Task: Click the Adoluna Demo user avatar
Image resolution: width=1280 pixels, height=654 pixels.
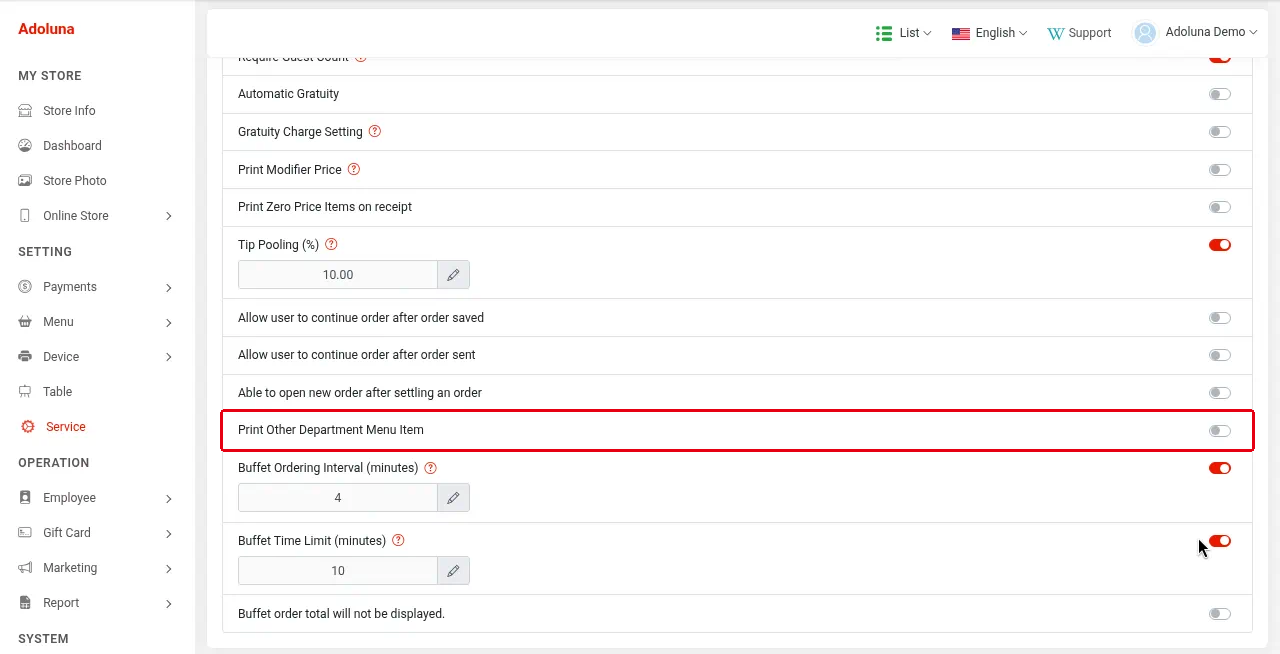Action: point(1145,33)
